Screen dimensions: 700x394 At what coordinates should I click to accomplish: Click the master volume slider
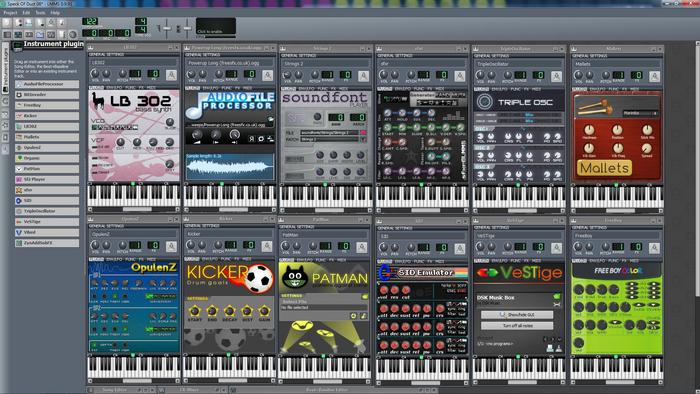point(167,28)
